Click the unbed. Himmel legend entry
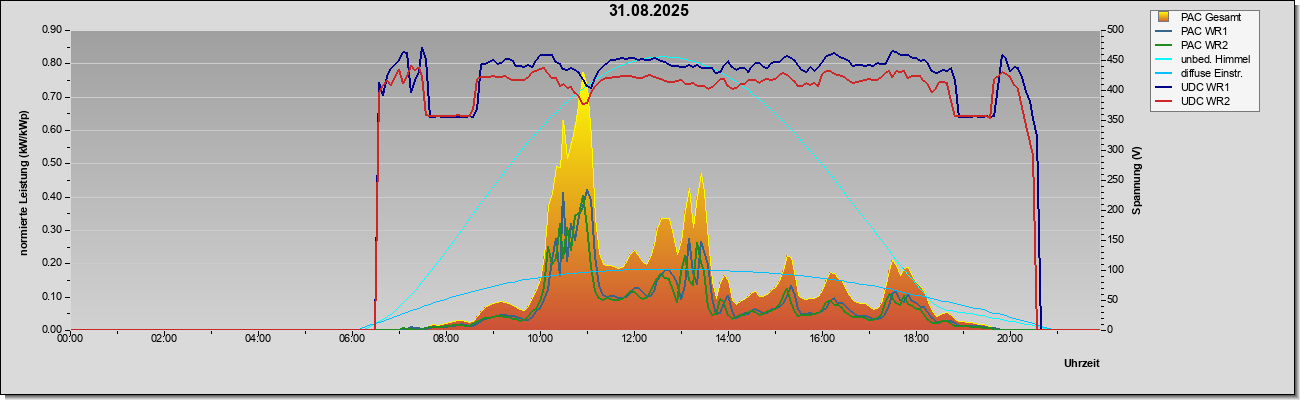The image size is (1300, 400). click(x=1204, y=59)
